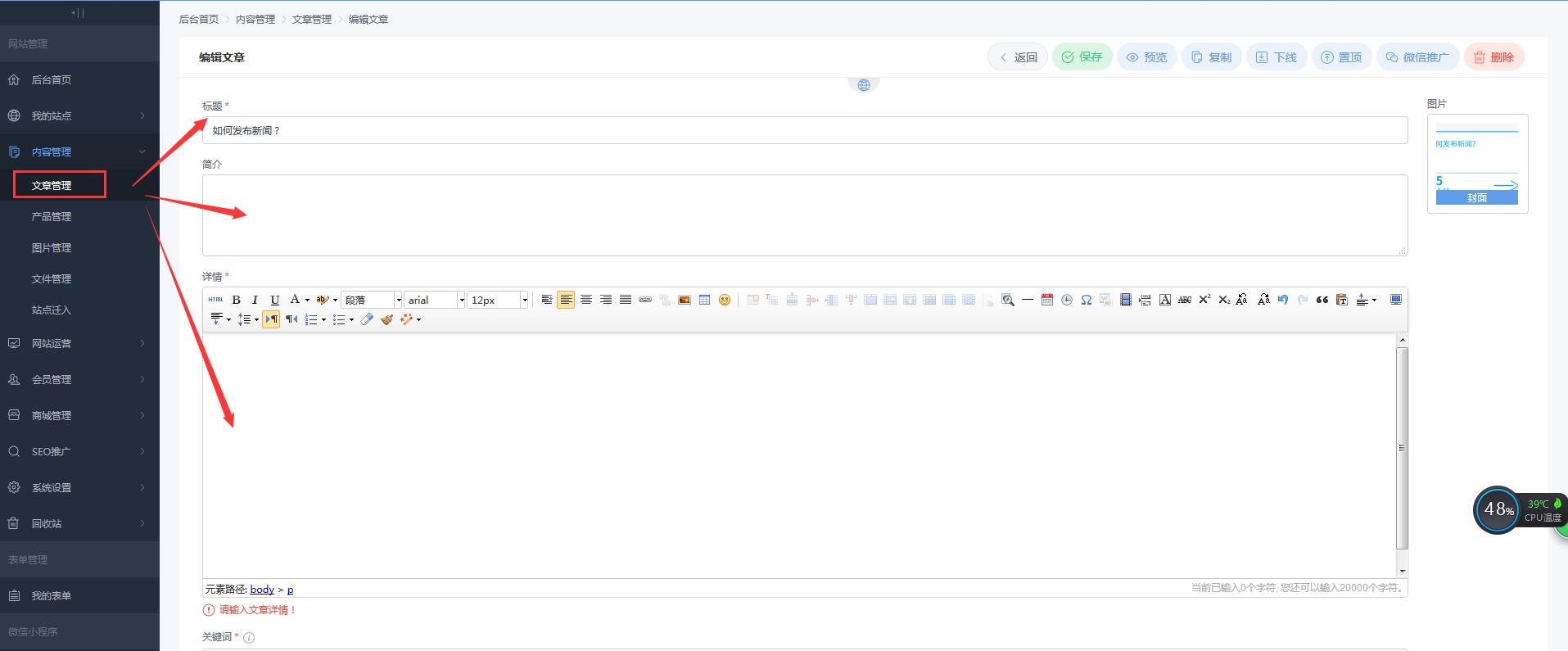
Task: Toggle underline formatting
Action: click(x=275, y=300)
